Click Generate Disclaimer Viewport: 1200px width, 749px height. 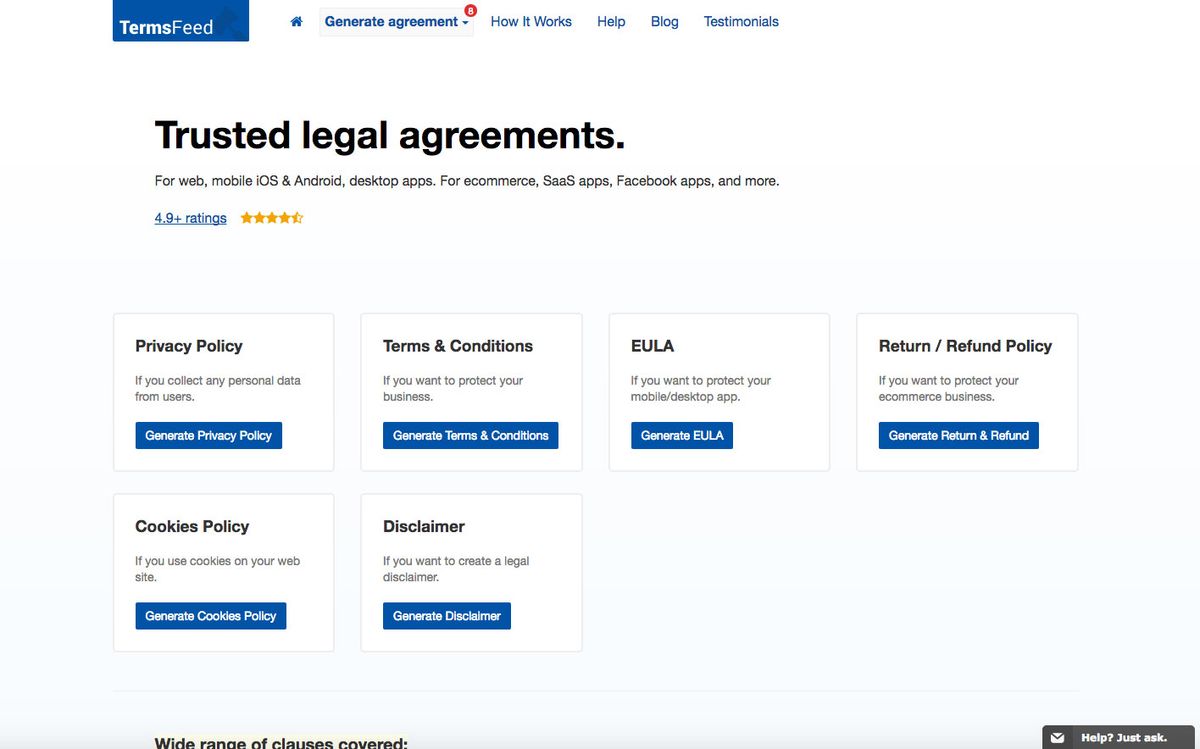tap(446, 615)
